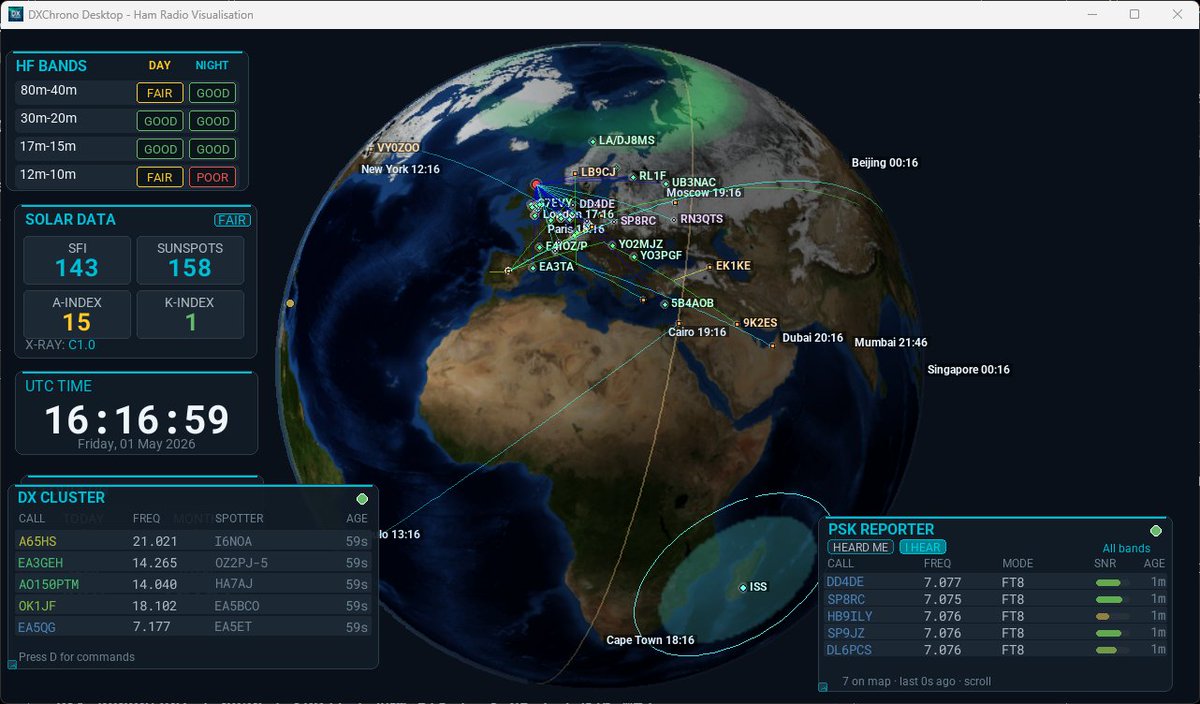Click the A-INDEX value 15
1200x704 pixels.
pos(77,322)
